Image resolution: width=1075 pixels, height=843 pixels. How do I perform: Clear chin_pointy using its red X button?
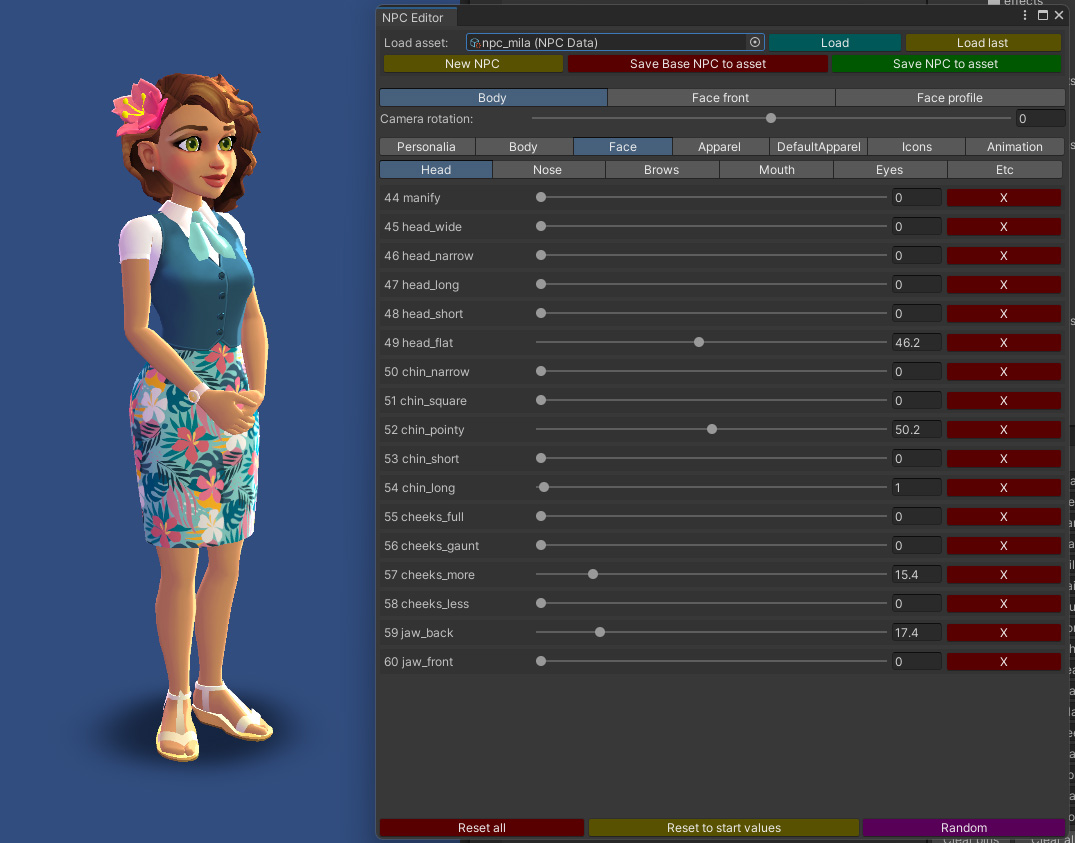pyautogui.click(x=1003, y=430)
